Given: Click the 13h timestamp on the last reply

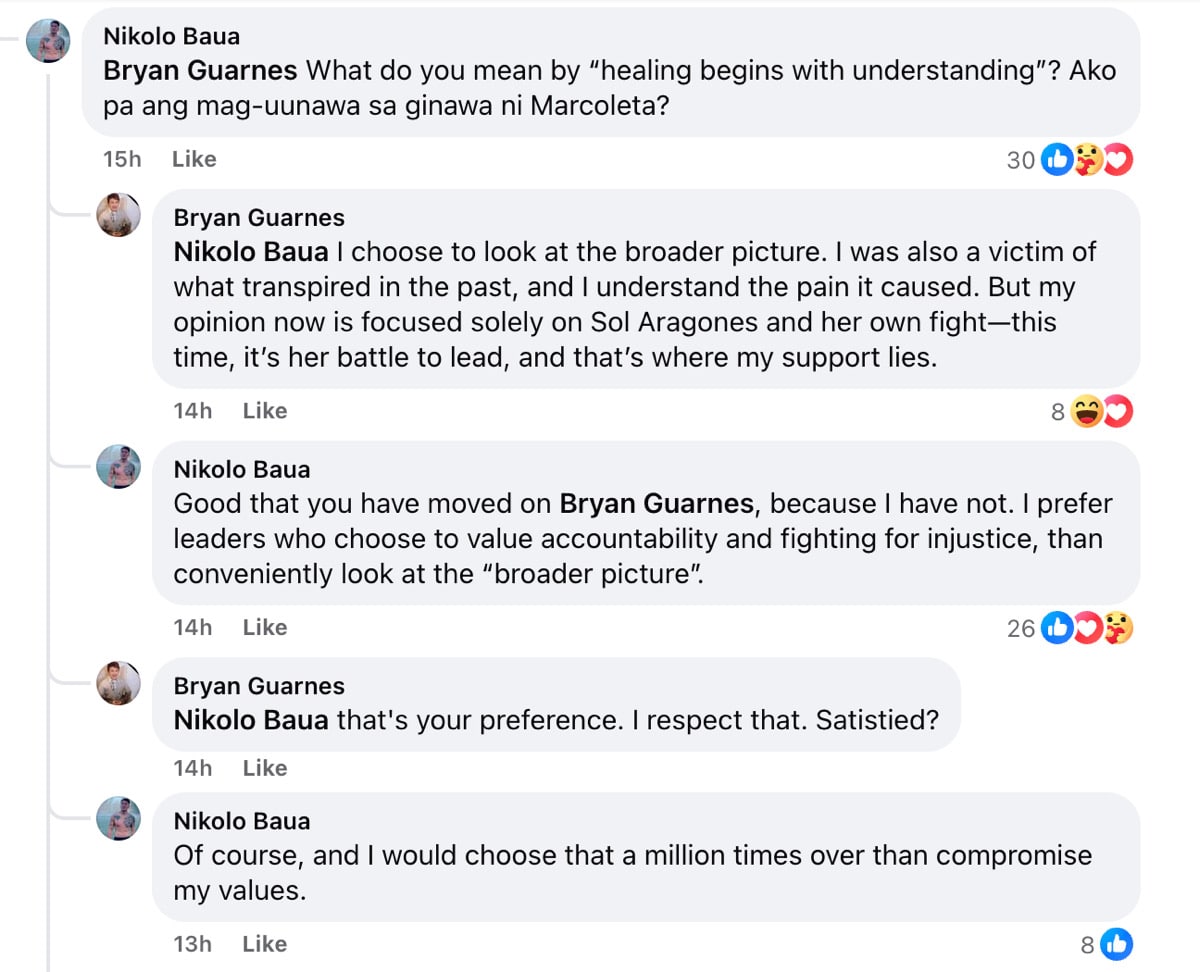Looking at the screenshot, I should point(192,944).
